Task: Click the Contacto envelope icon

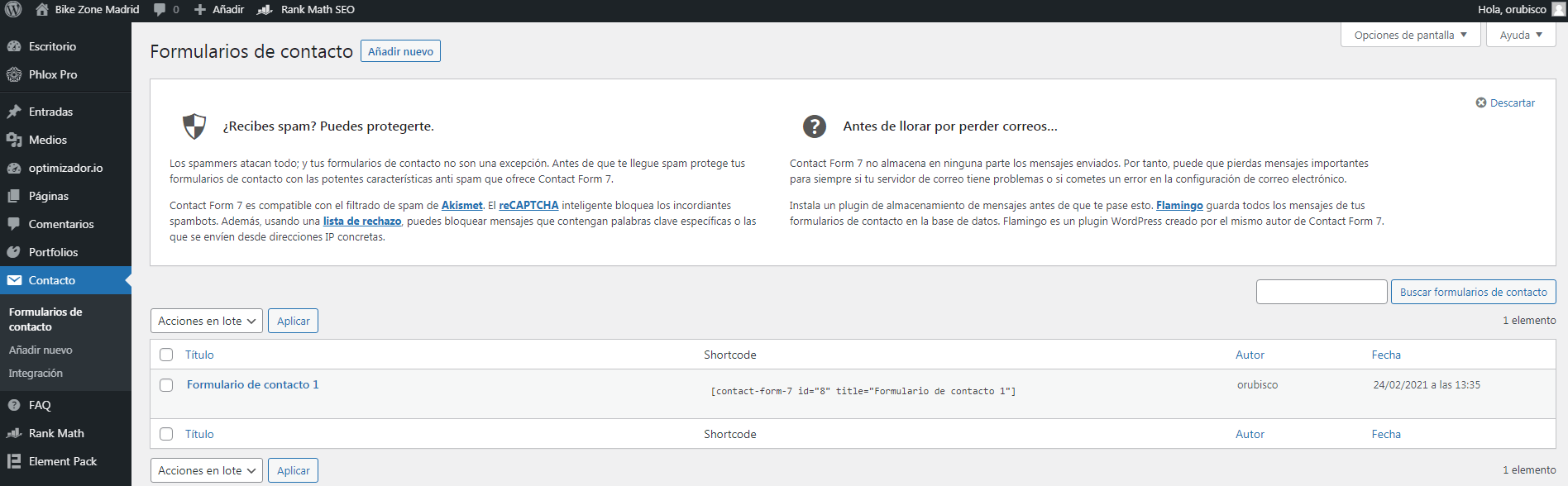Action: pyautogui.click(x=14, y=280)
